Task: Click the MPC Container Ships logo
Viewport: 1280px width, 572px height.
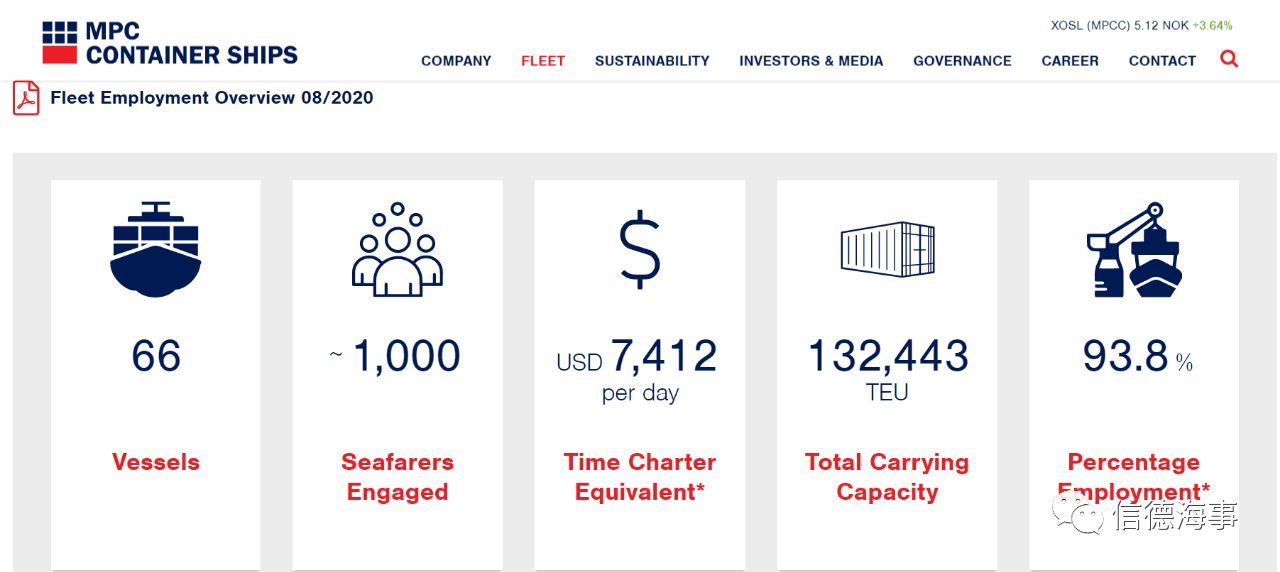Action: pos(170,43)
